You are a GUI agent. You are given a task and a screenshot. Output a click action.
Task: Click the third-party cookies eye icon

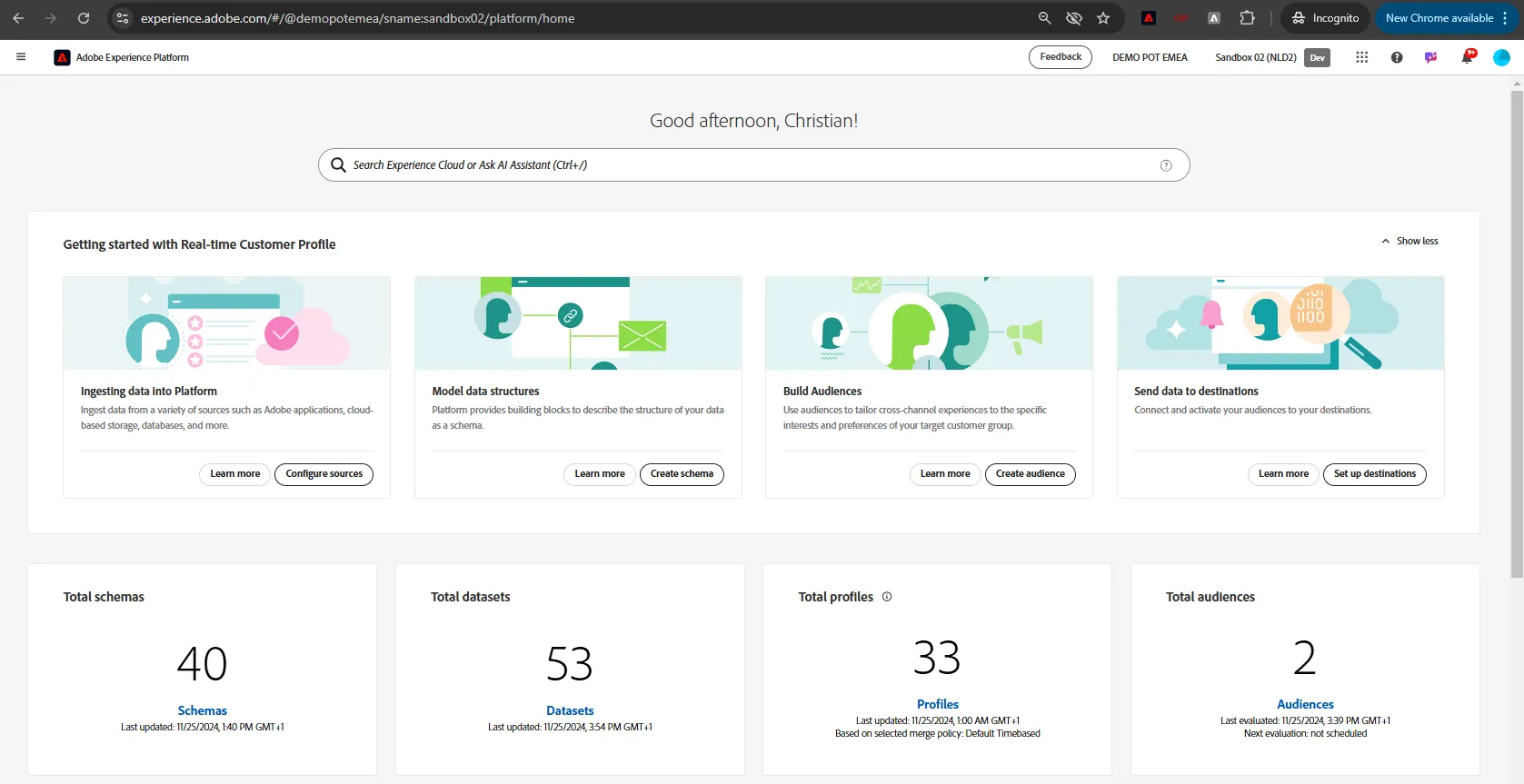pyautogui.click(x=1074, y=18)
